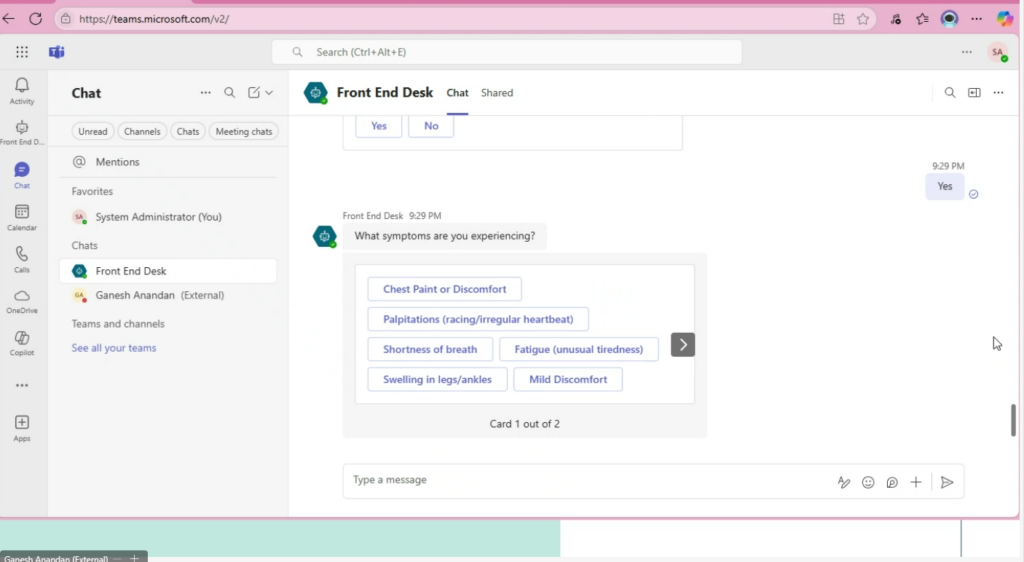The width and height of the screenshot is (1024, 562).
Task: Collapse Teams and channels section
Action: (118, 324)
